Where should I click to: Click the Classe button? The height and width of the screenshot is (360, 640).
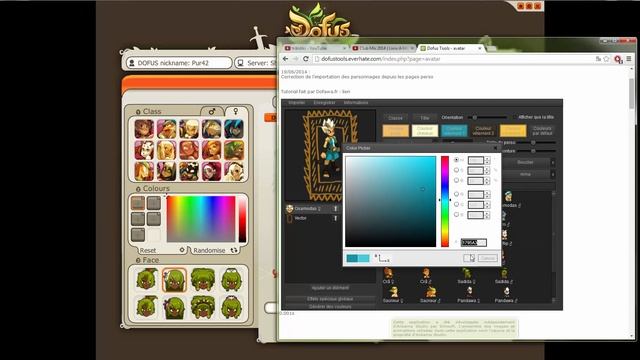click(395, 118)
